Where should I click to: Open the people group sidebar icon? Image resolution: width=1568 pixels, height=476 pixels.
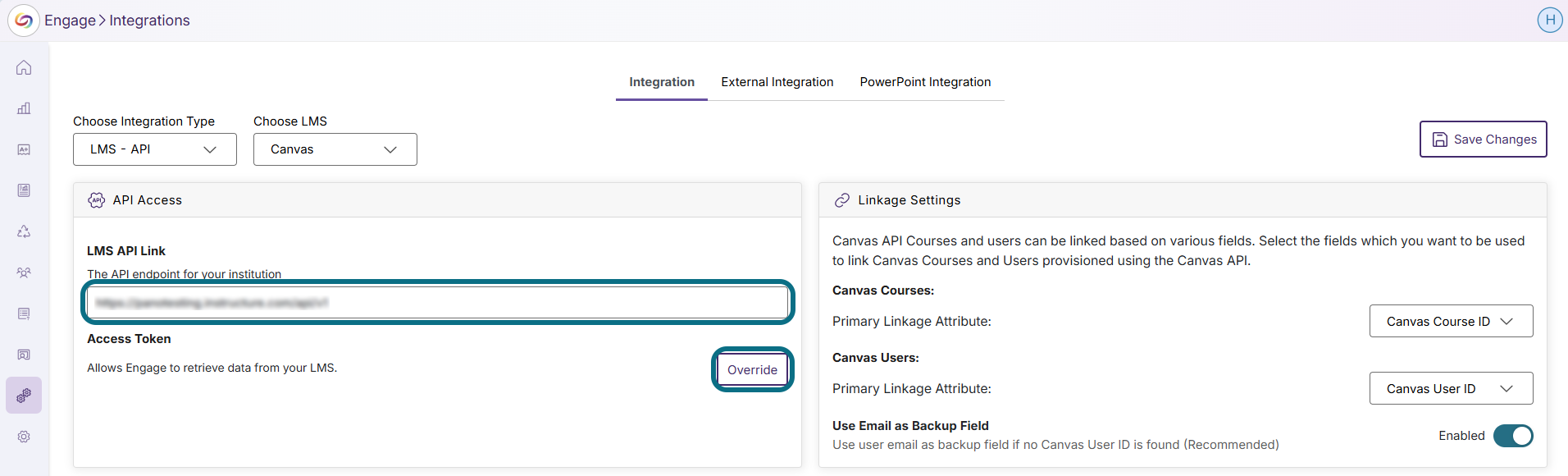coord(24,272)
